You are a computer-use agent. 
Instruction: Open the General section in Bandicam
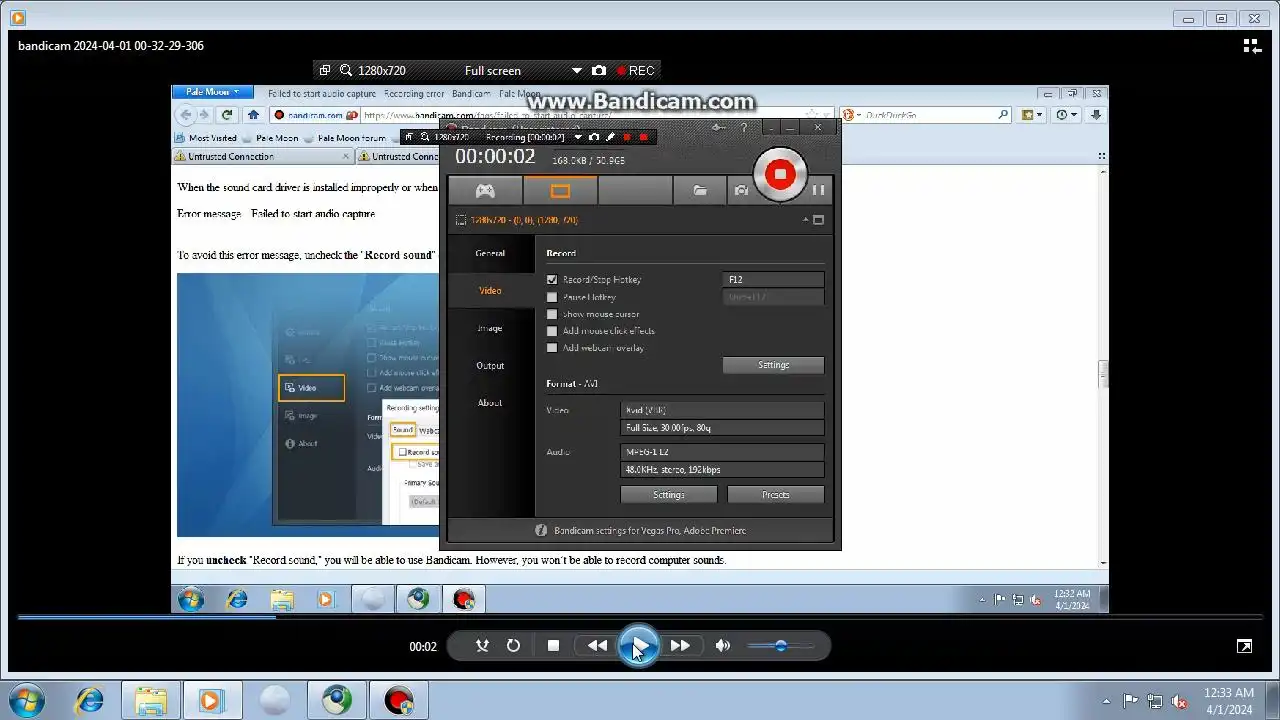point(490,254)
